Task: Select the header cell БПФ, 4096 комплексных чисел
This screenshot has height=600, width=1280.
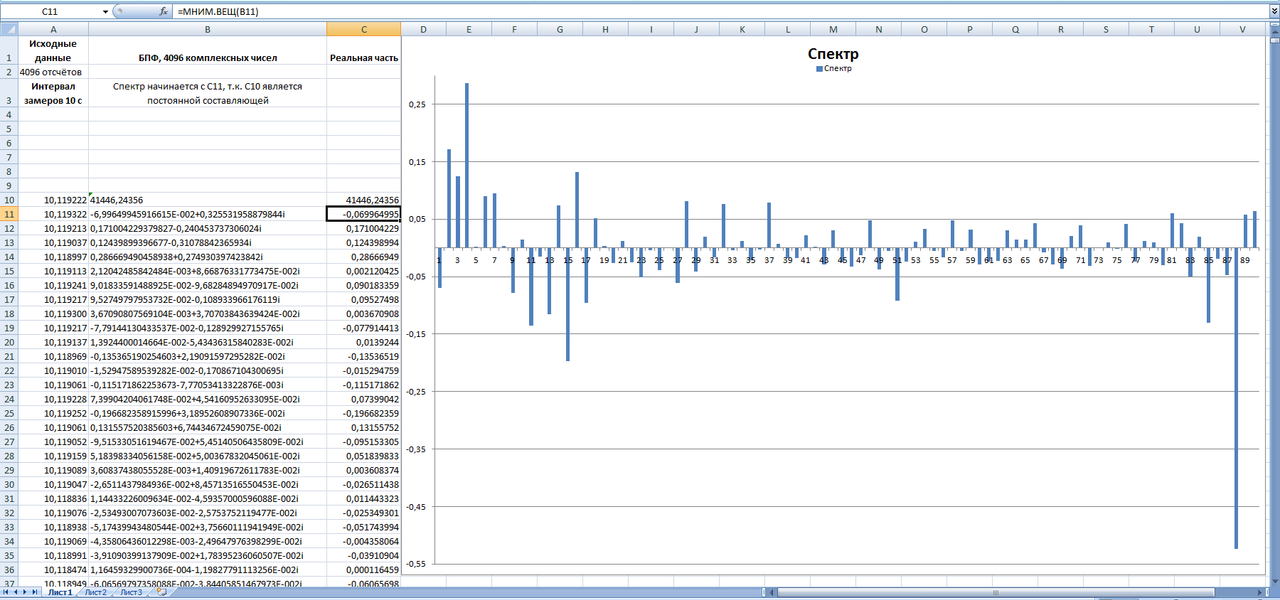Action: pos(208,51)
